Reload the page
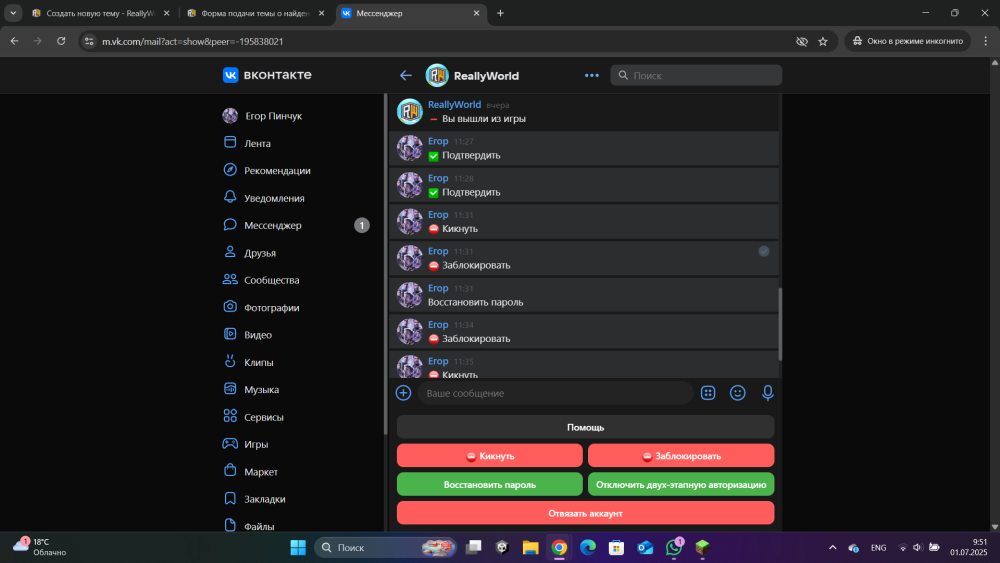Image resolution: width=1000 pixels, height=563 pixels. [x=61, y=41]
